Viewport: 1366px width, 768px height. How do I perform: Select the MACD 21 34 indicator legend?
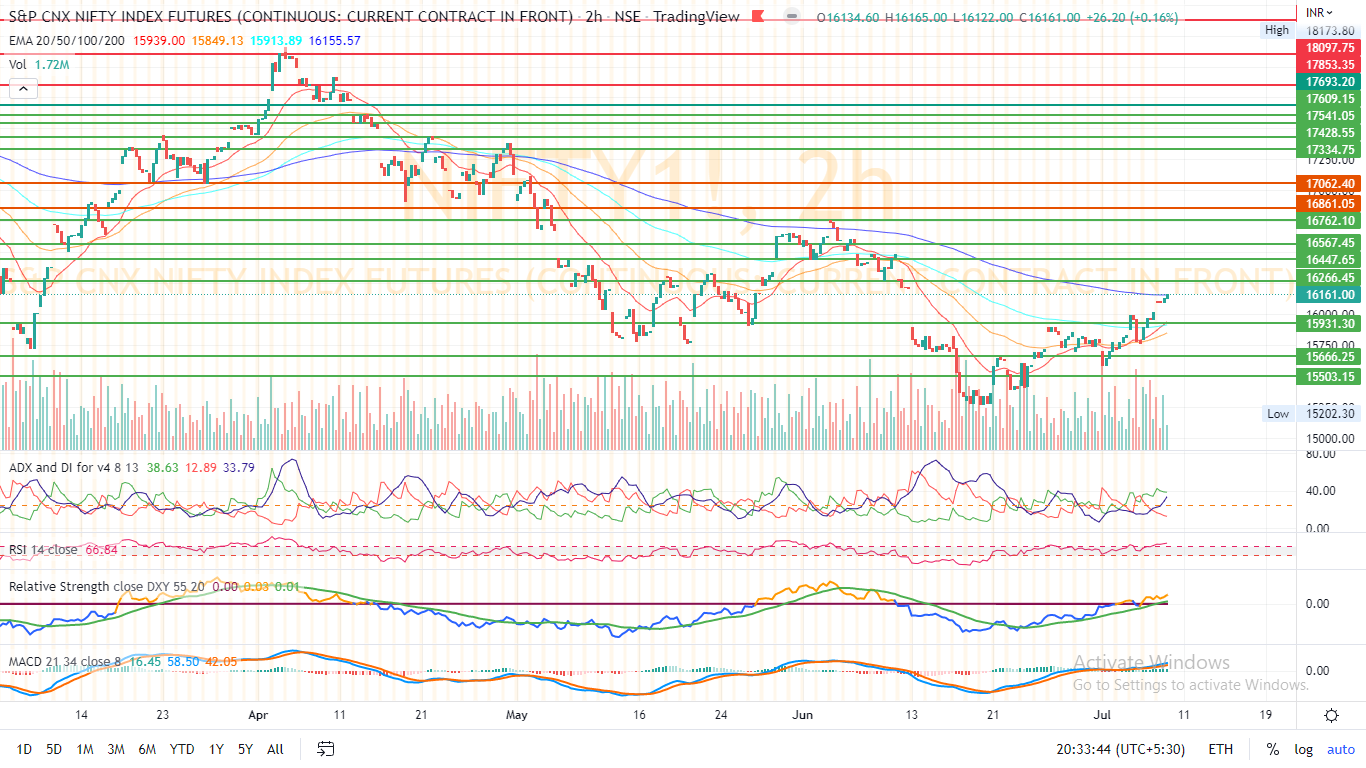pyautogui.click(x=66, y=662)
